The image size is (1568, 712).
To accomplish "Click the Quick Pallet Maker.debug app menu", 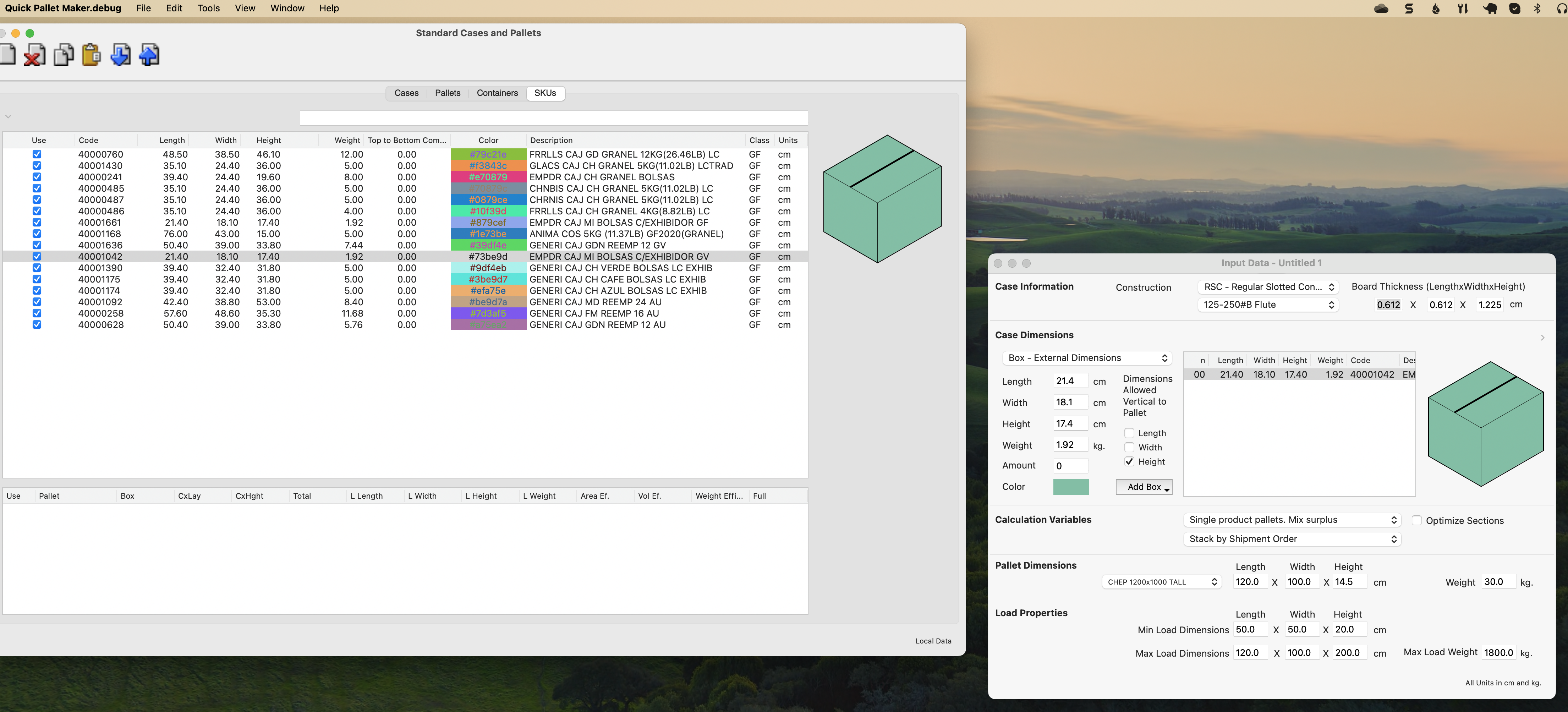I will point(63,9).
